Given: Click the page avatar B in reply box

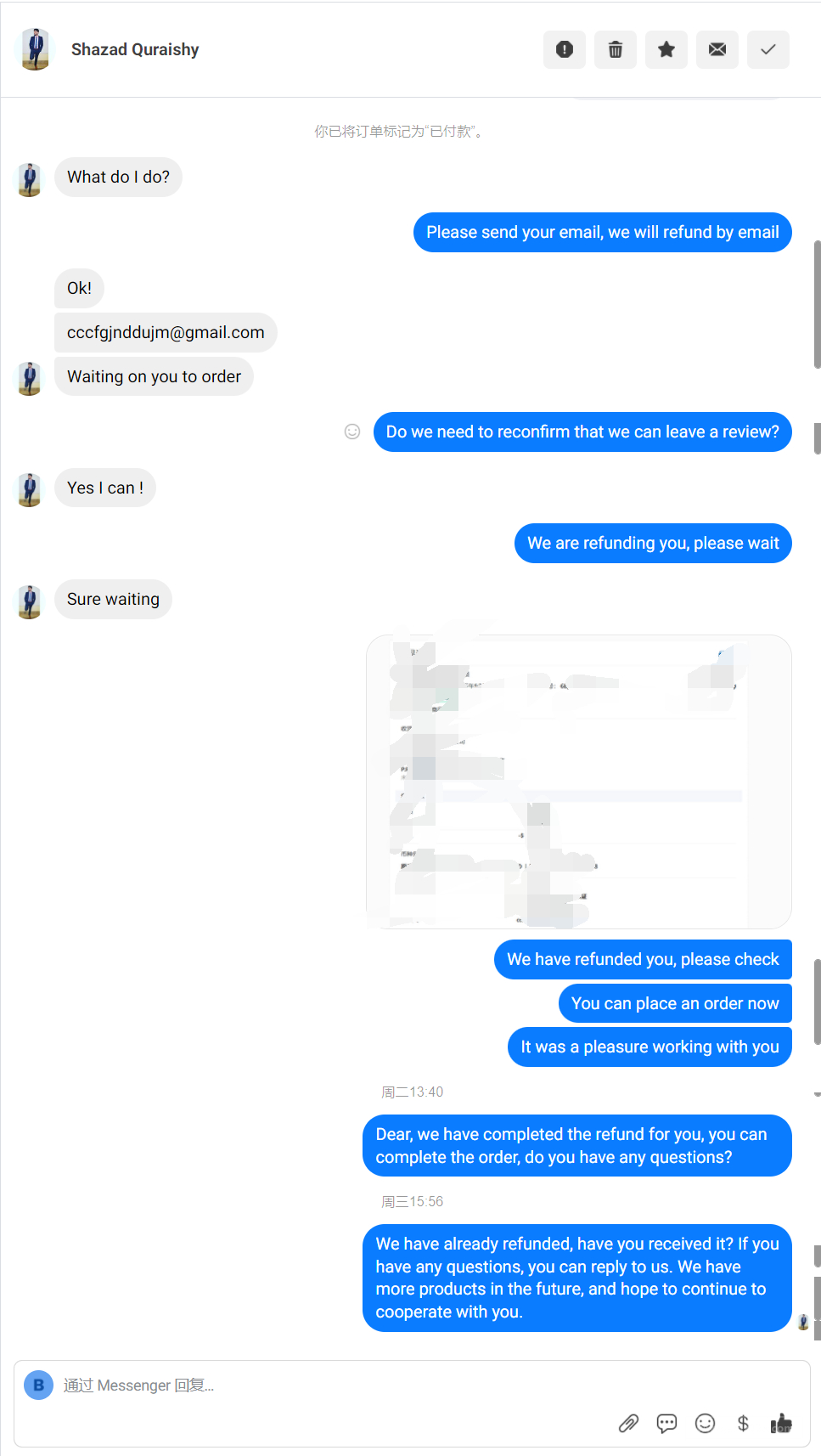Looking at the screenshot, I should coord(38,1385).
